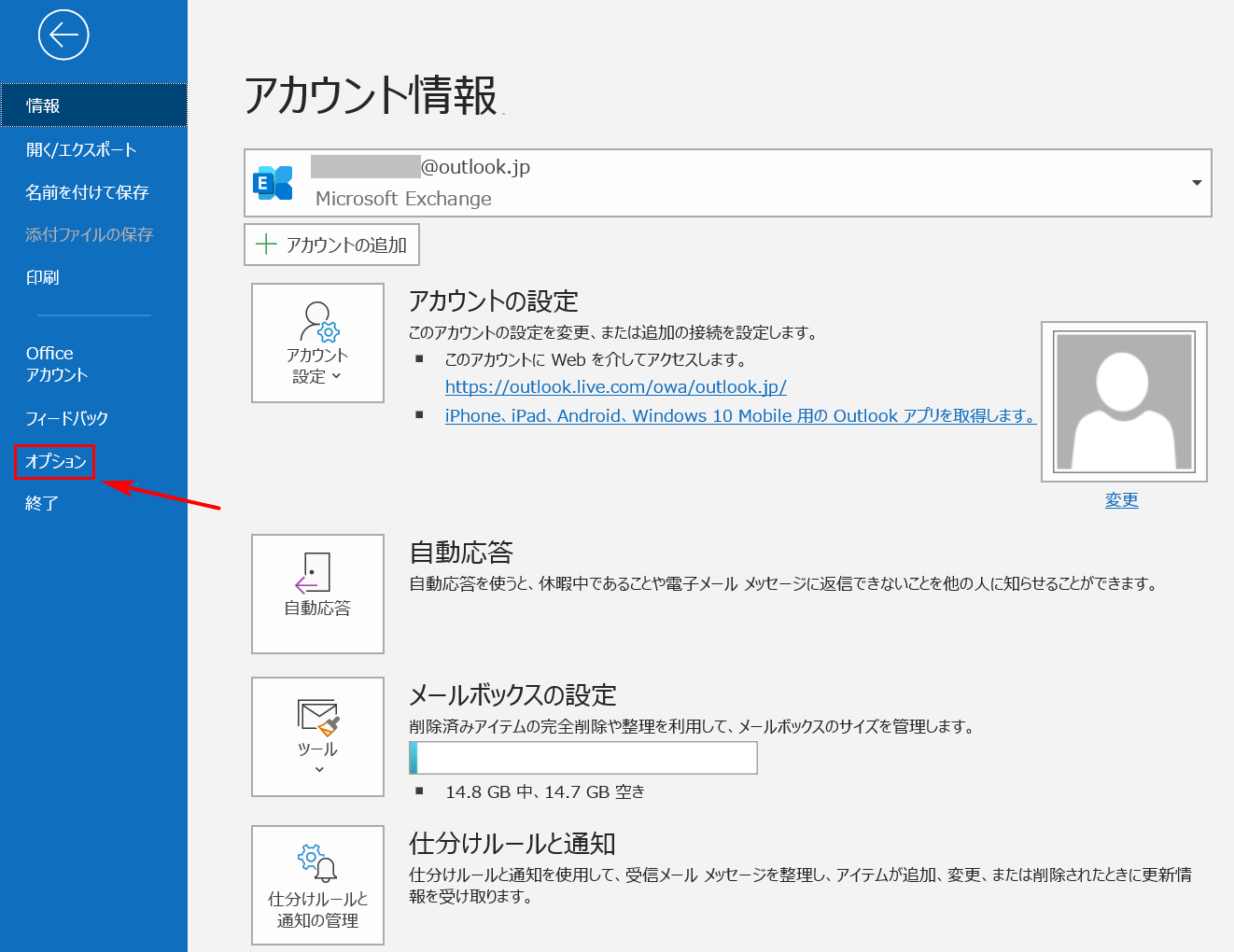
Task: Click the アカウントの追加 button
Action: point(331,245)
